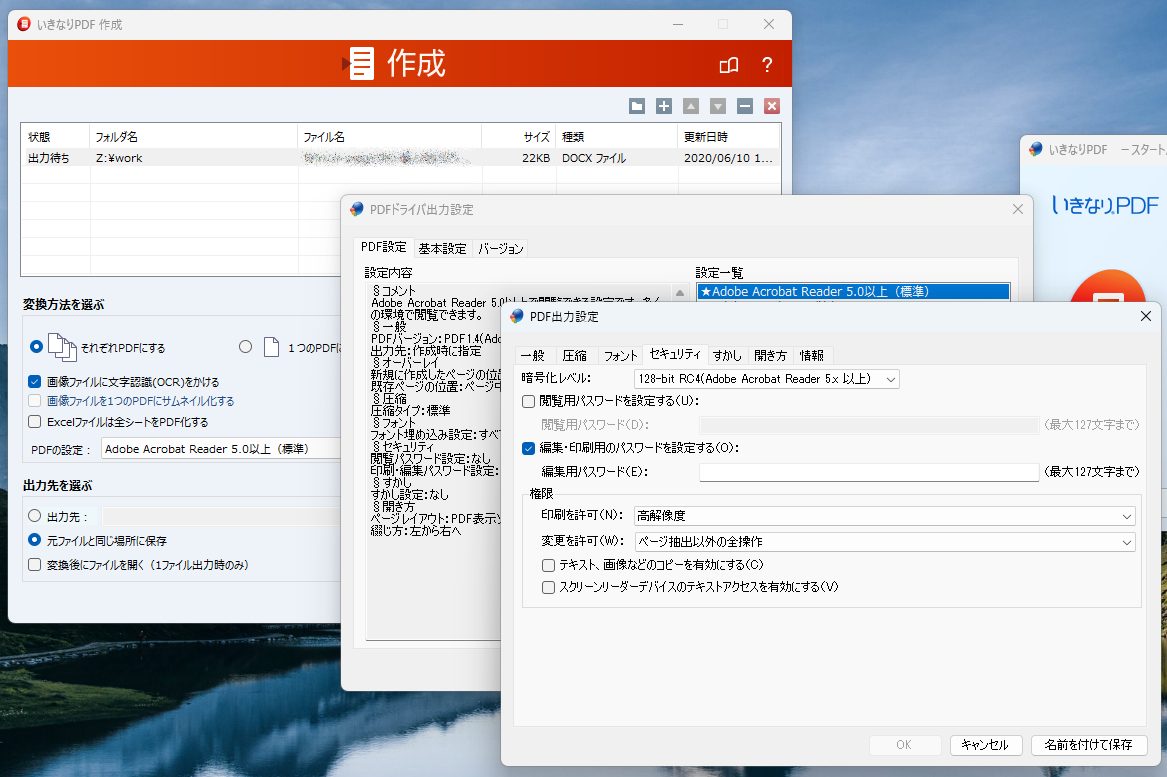Move file down with arrow icon
The width and height of the screenshot is (1167, 777).
(717, 106)
